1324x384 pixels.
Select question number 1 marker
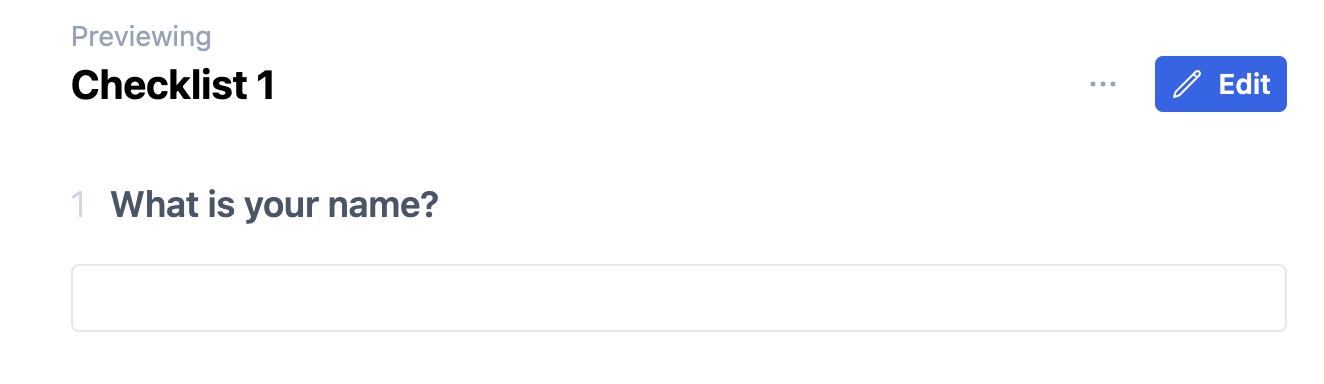pos(78,206)
